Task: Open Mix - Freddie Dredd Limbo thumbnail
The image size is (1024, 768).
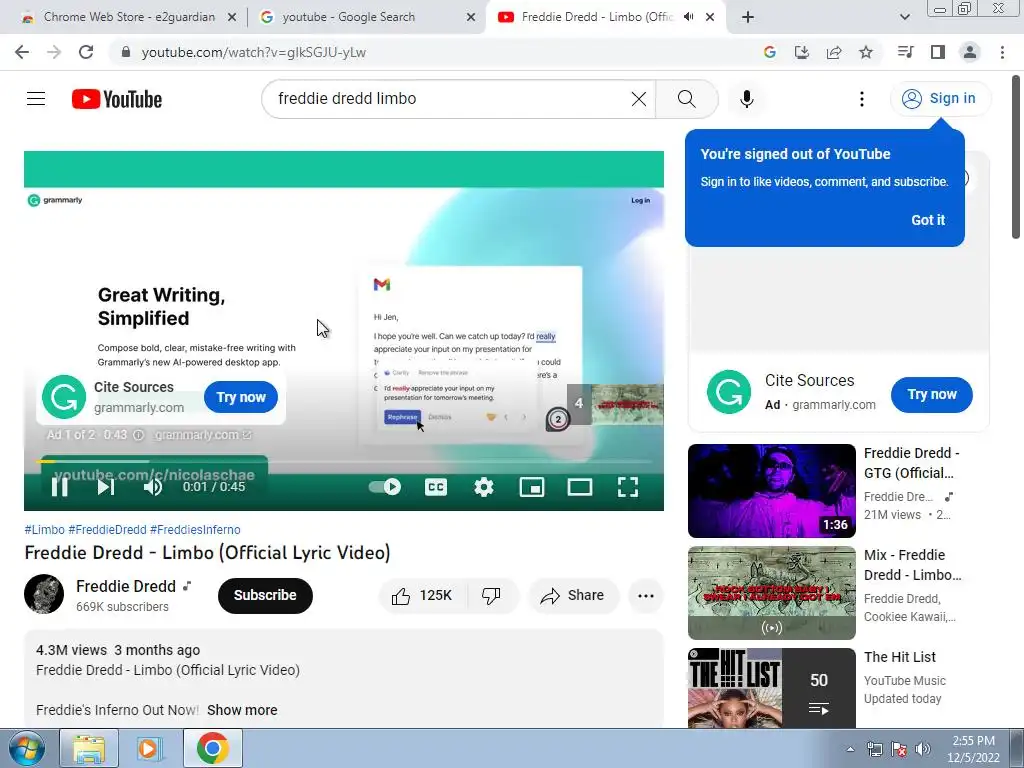Action: pyautogui.click(x=771, y=592)
